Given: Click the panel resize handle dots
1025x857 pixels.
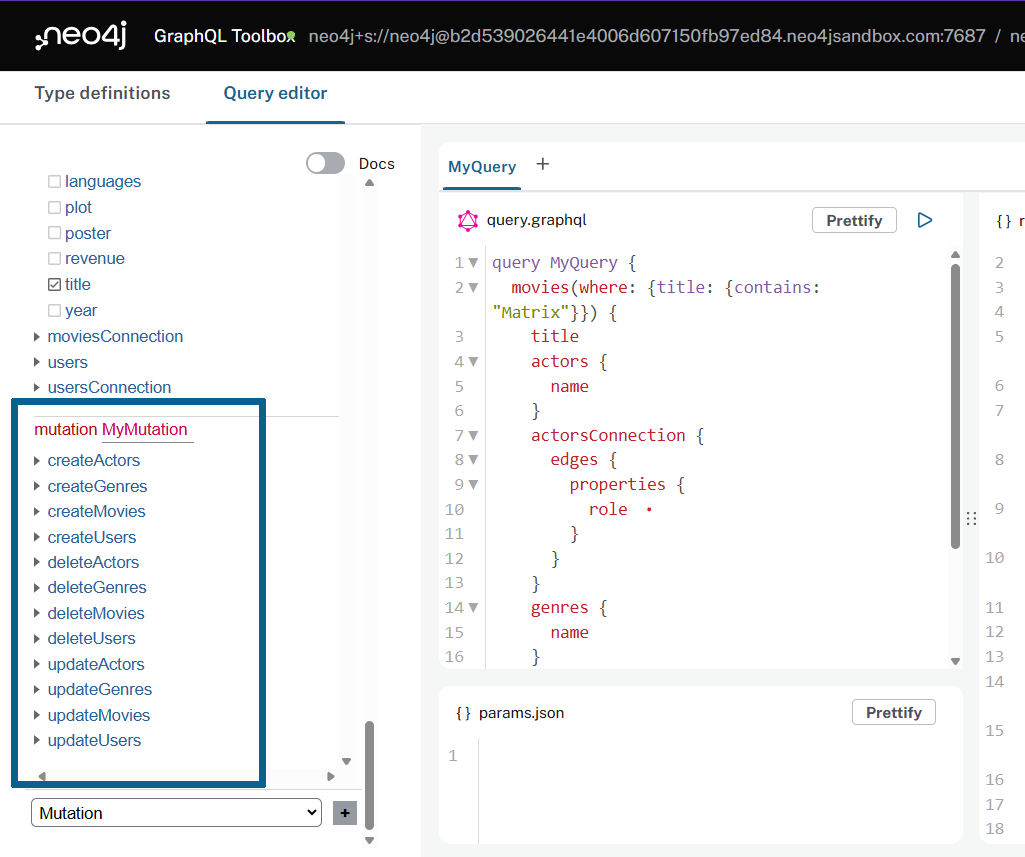Looking at the screenshot, I should pos(971,518).
